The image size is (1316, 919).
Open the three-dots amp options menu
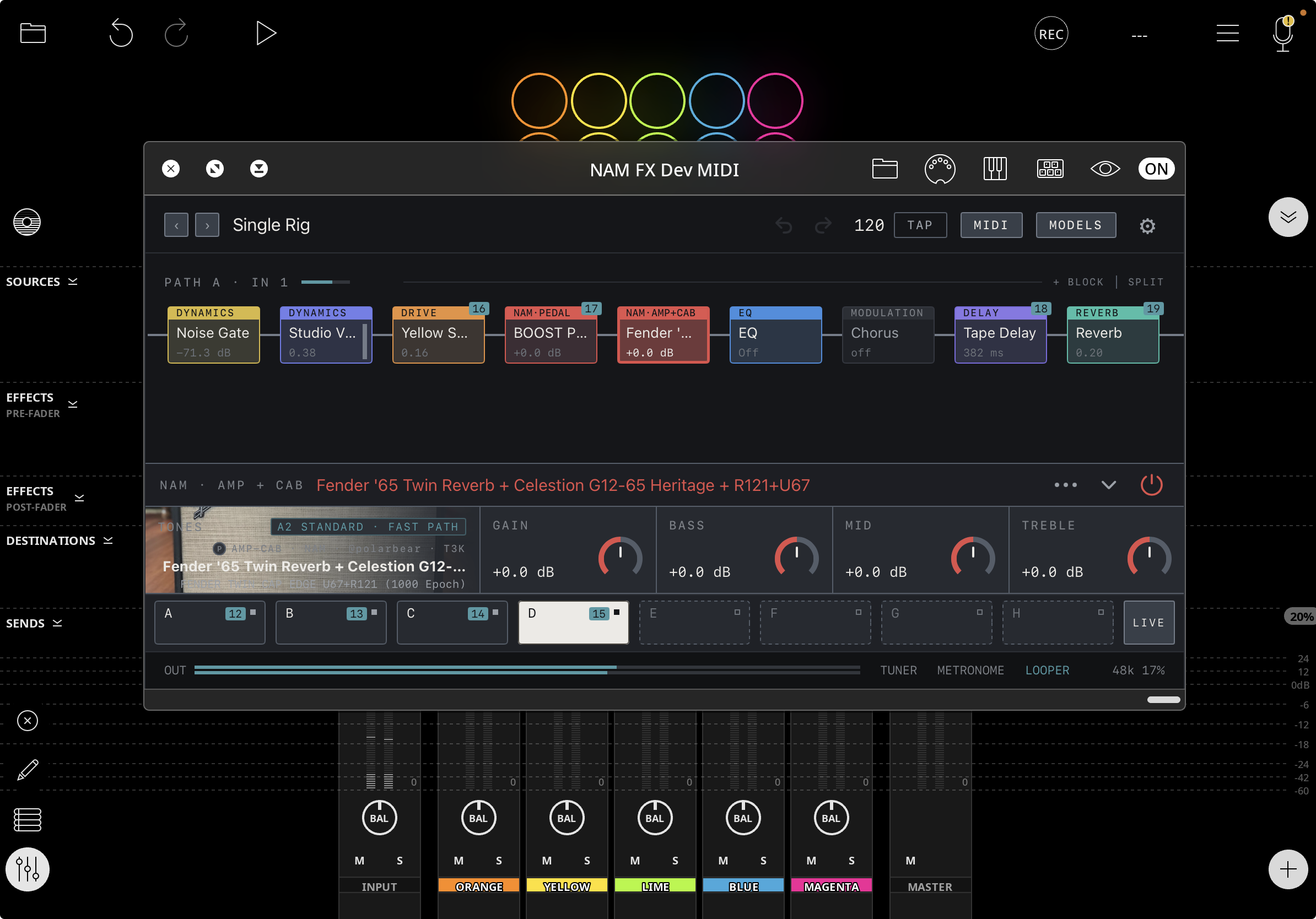tap(1065, 485)
